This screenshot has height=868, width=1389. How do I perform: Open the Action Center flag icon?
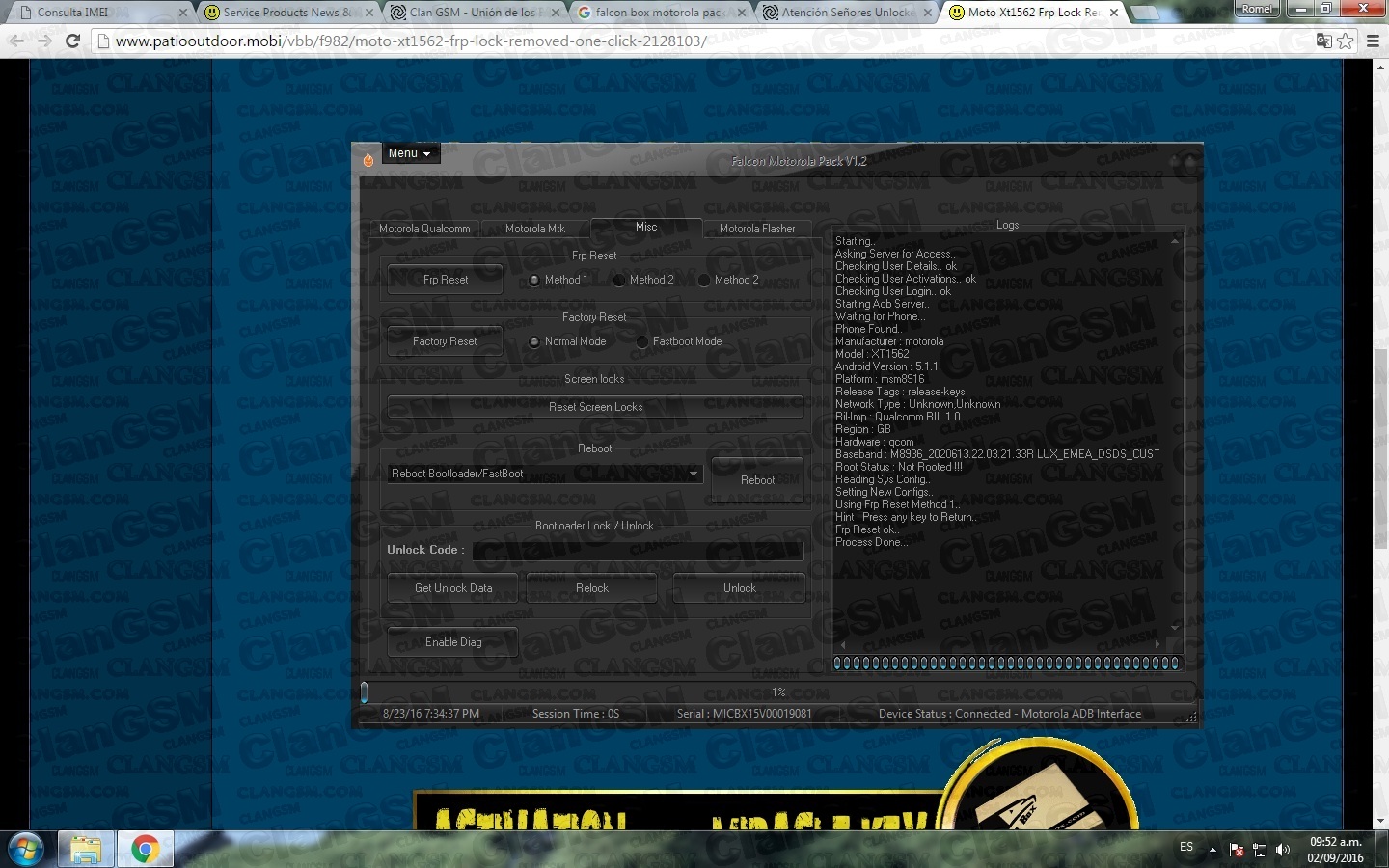pyautogui.click(x=1237, y=850)
